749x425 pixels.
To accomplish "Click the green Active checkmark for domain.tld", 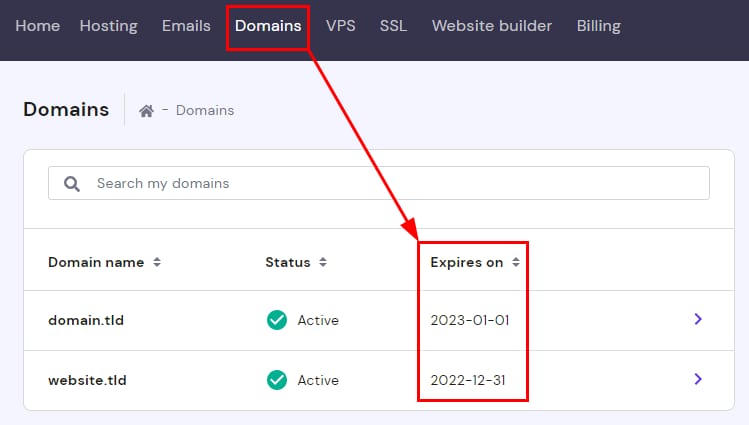I will point(277,320).
